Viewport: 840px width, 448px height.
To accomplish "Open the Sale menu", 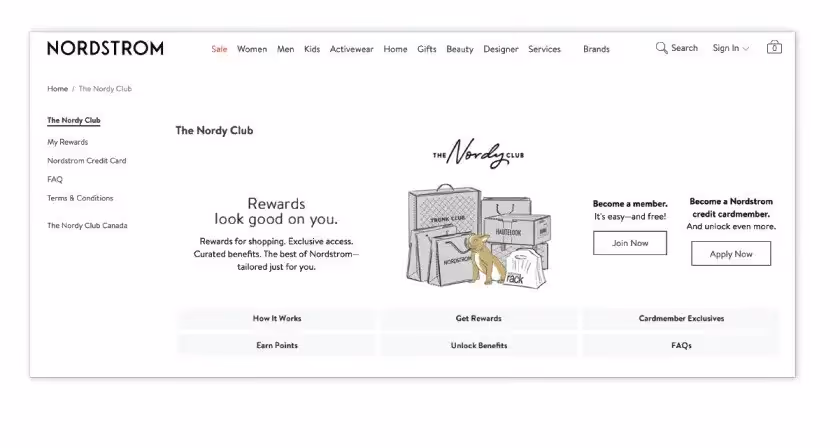I will coord(219,49).
